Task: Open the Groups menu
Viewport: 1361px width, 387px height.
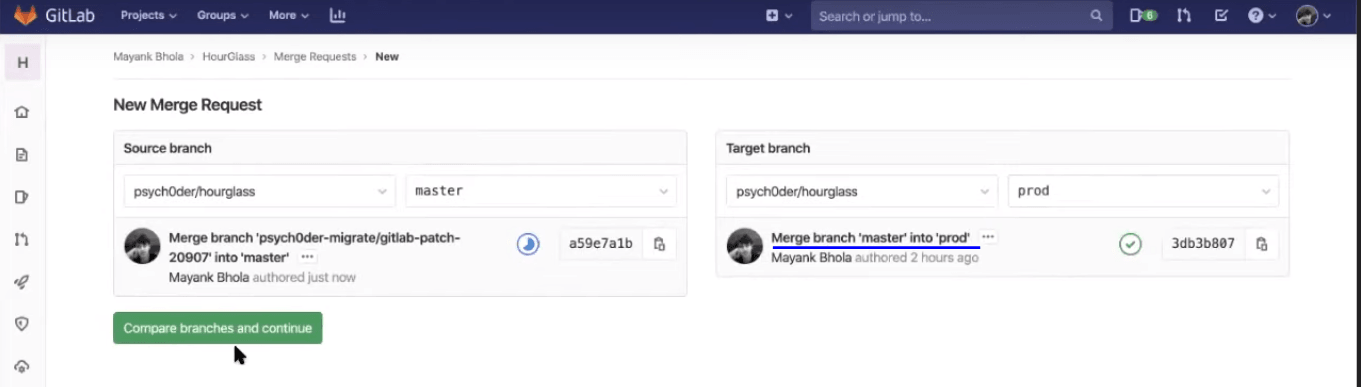Action: (x=223, y=16)
